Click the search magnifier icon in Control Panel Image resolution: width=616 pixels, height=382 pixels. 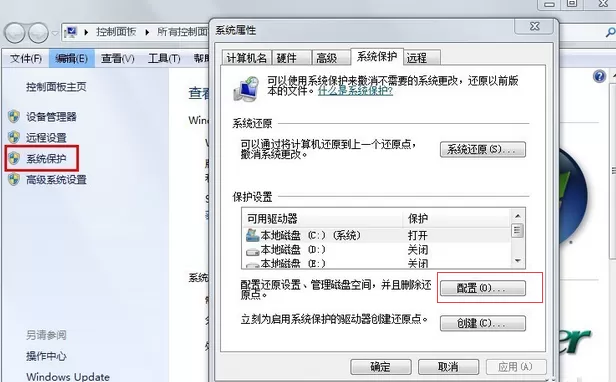pyautogui.click(x=610, y=33)
